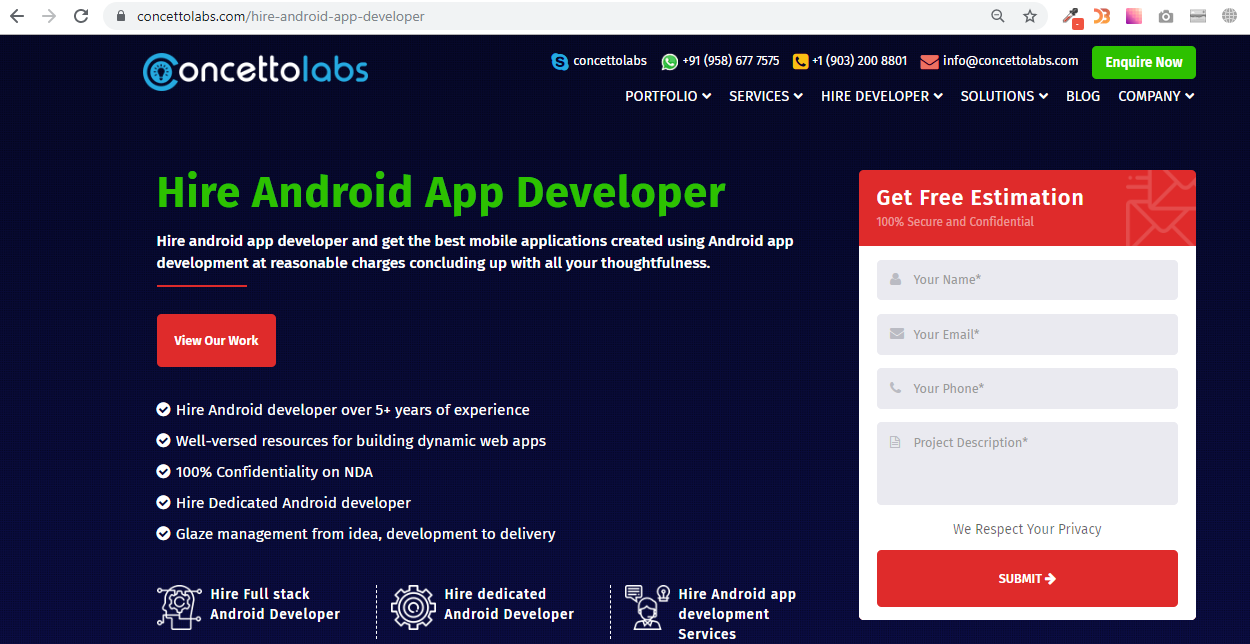Click the browser address bar URL

click(281, 16)
